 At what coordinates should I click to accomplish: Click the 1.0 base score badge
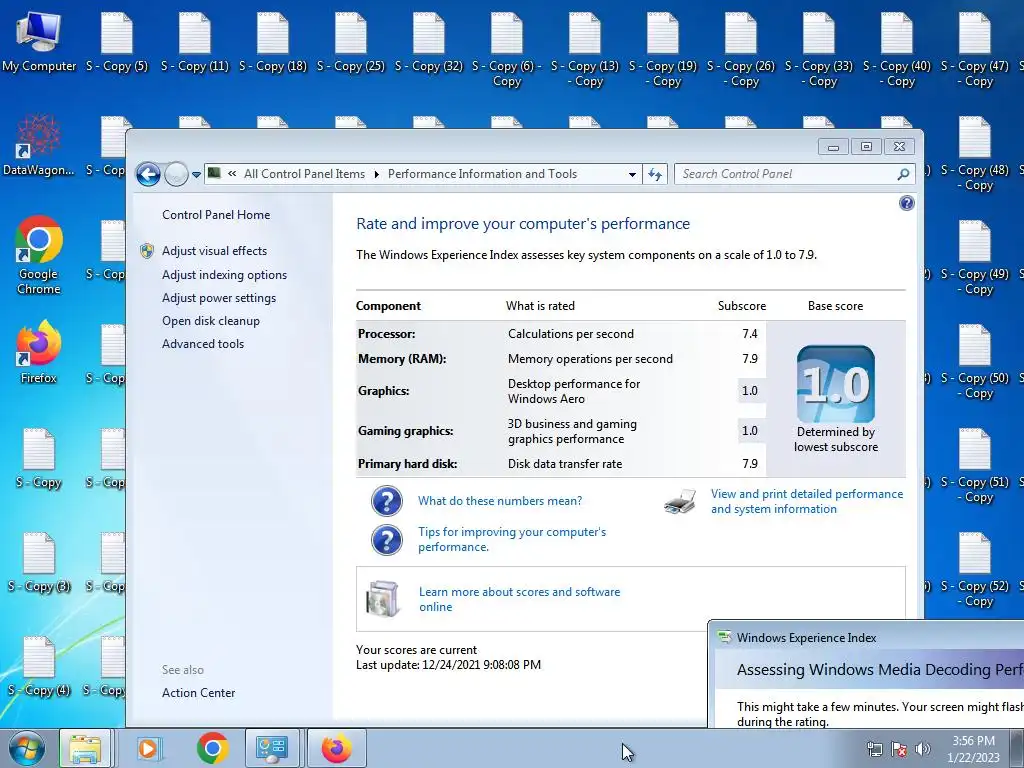pos(835,383)
